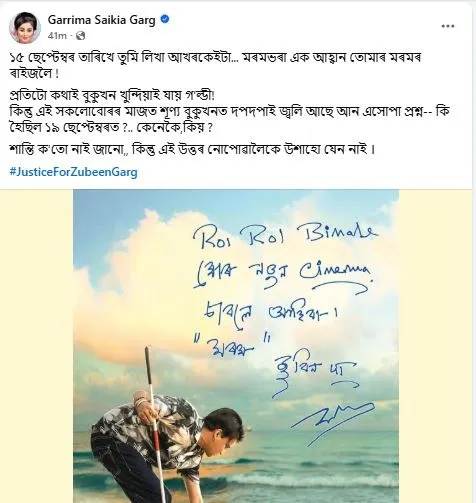Viewport: 476px width, 503px height.
Task: Click the Garrima Saikia Garg name link
Action: click(x=102, y=20)
